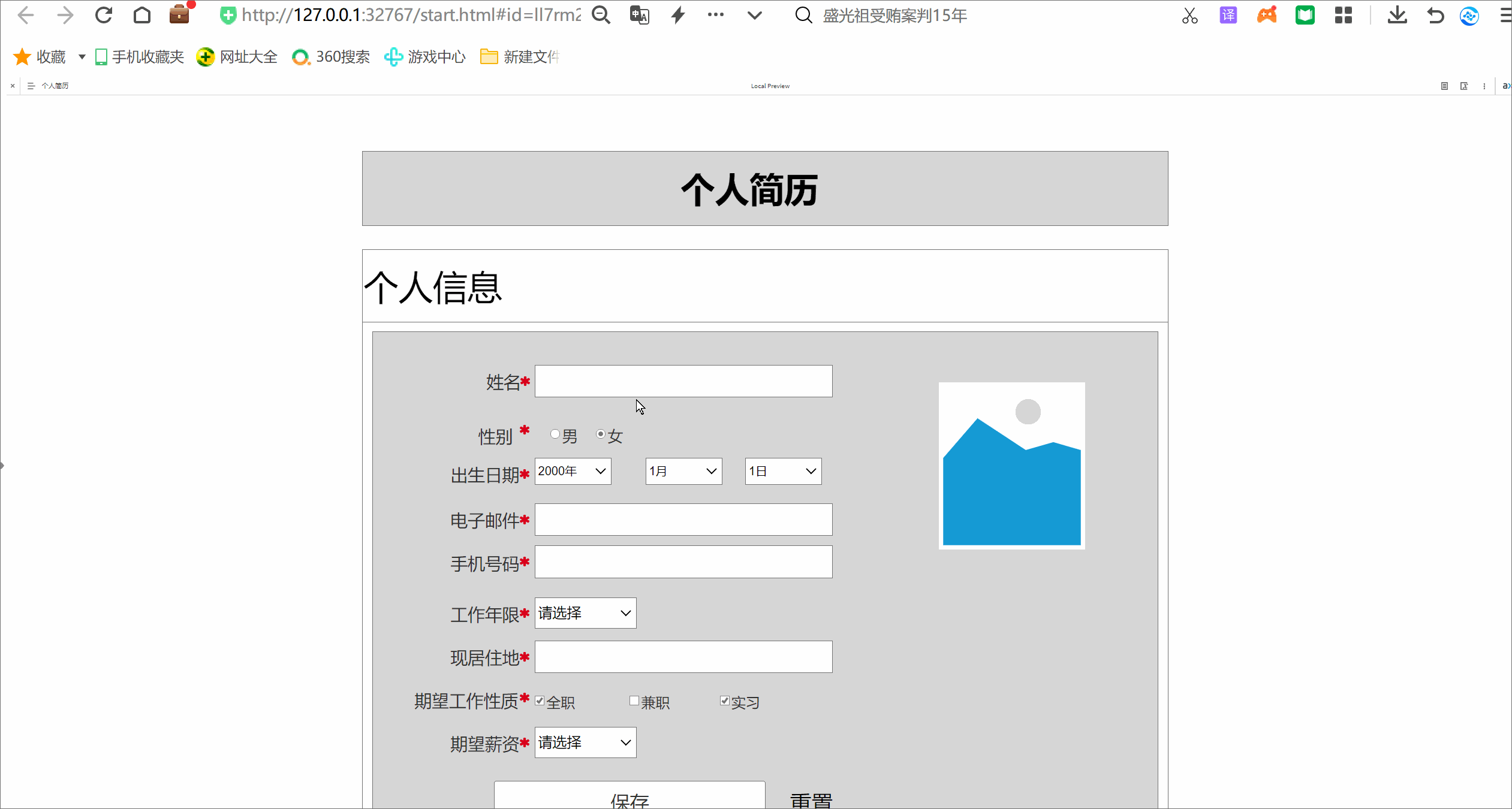The image size is (1512, 809).
Task: Click the 保存 button
Action: pyautogui.click(x=629, y=798)
